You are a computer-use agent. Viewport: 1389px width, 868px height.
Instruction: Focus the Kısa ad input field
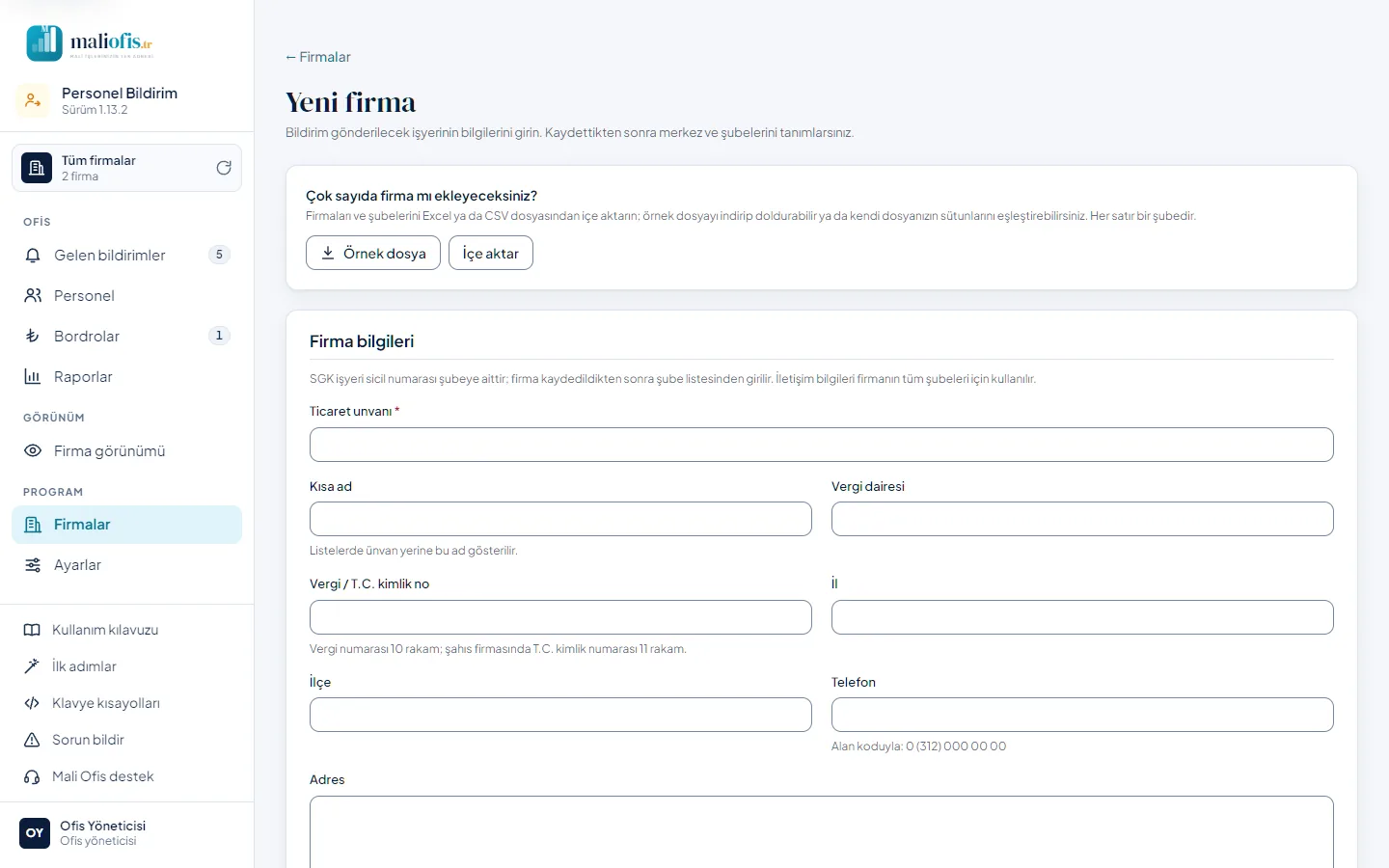point(560,519)
